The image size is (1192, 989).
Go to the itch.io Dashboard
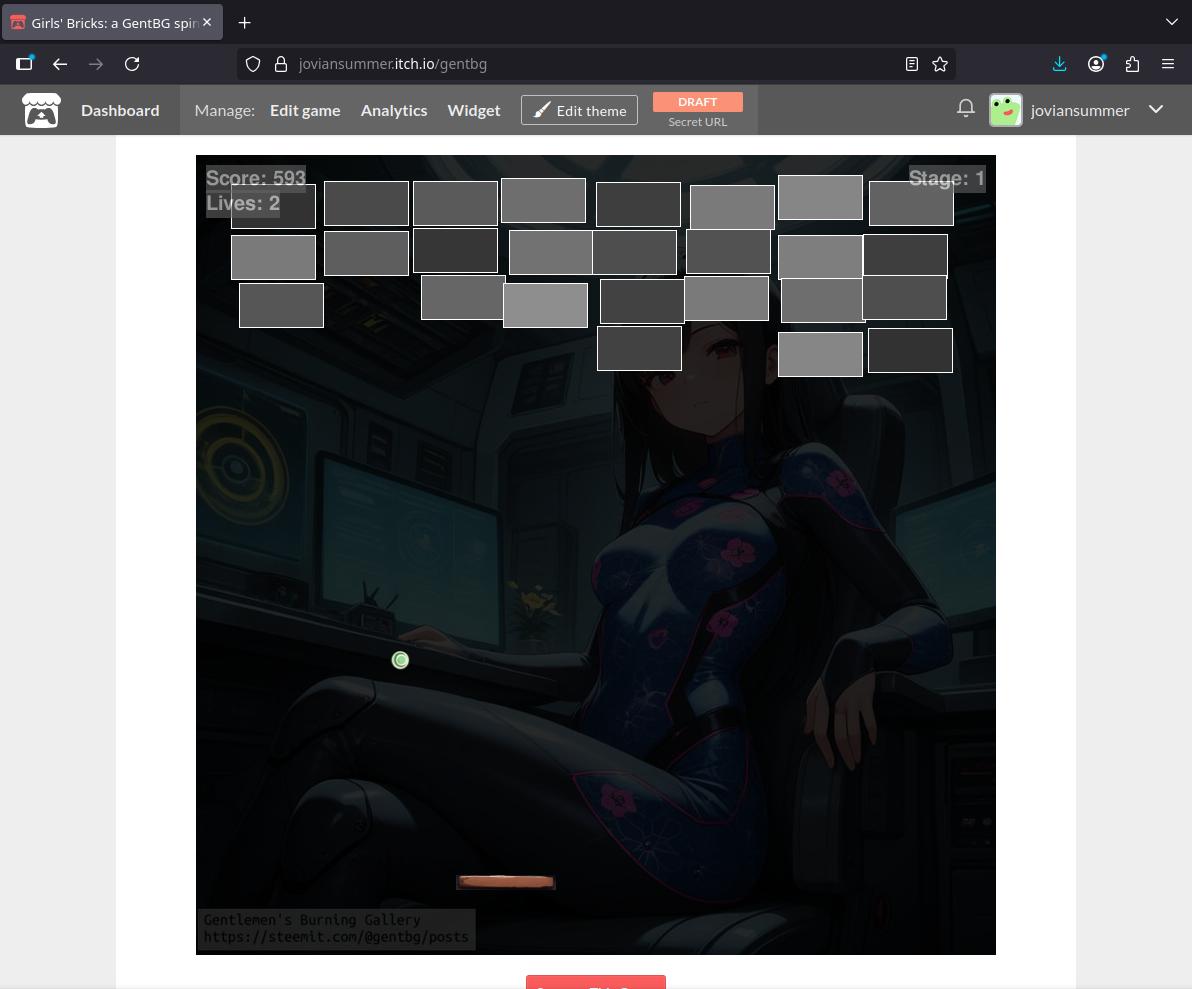coord(120,110)
